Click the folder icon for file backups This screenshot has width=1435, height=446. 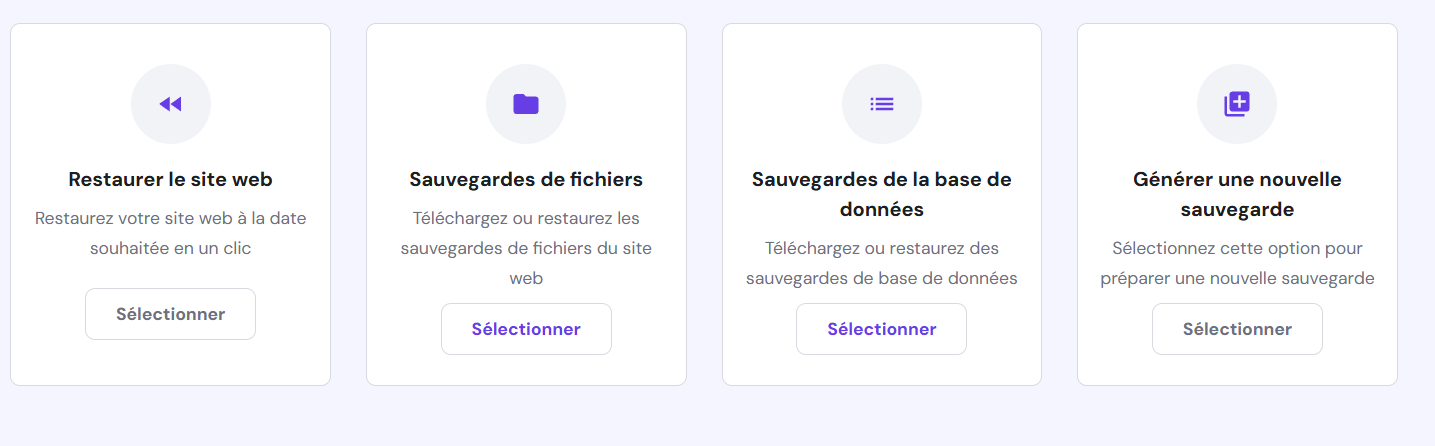(526, 104)
